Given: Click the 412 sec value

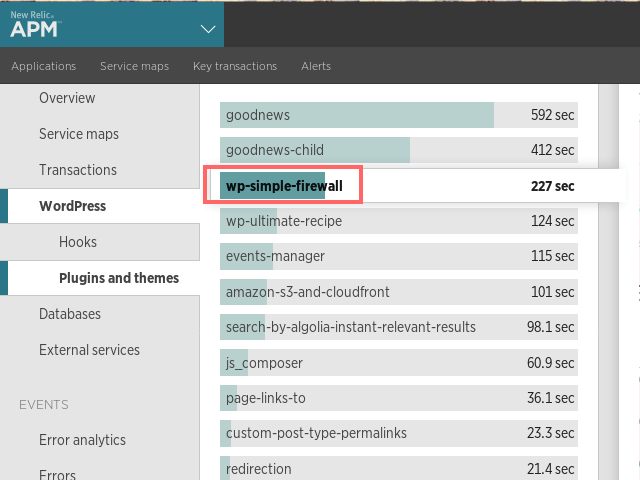Looking at the screenshot, I should tap(552, 150).
